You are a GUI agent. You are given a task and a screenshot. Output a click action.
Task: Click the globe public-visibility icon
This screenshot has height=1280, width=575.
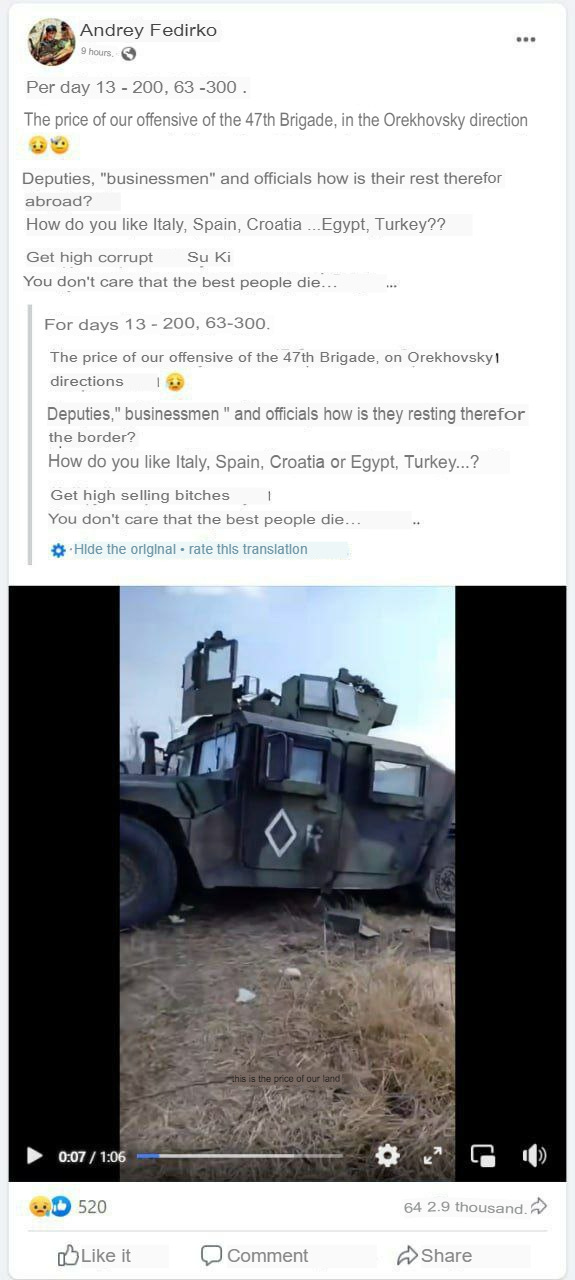click(x=128, y=54)
